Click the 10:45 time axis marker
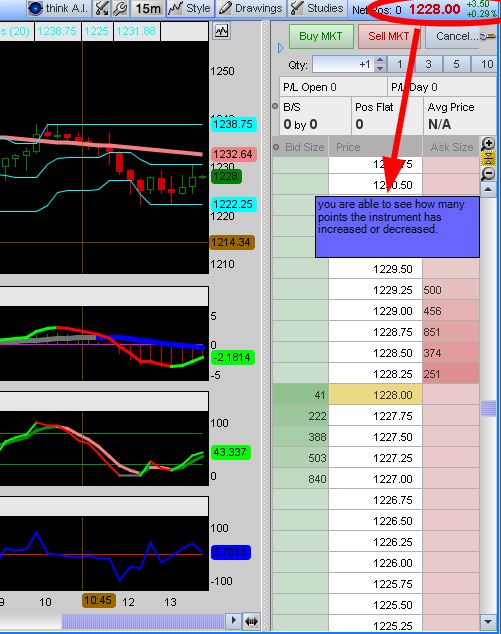The height and width of the screenshot is (634, 501). pos(99,600)
